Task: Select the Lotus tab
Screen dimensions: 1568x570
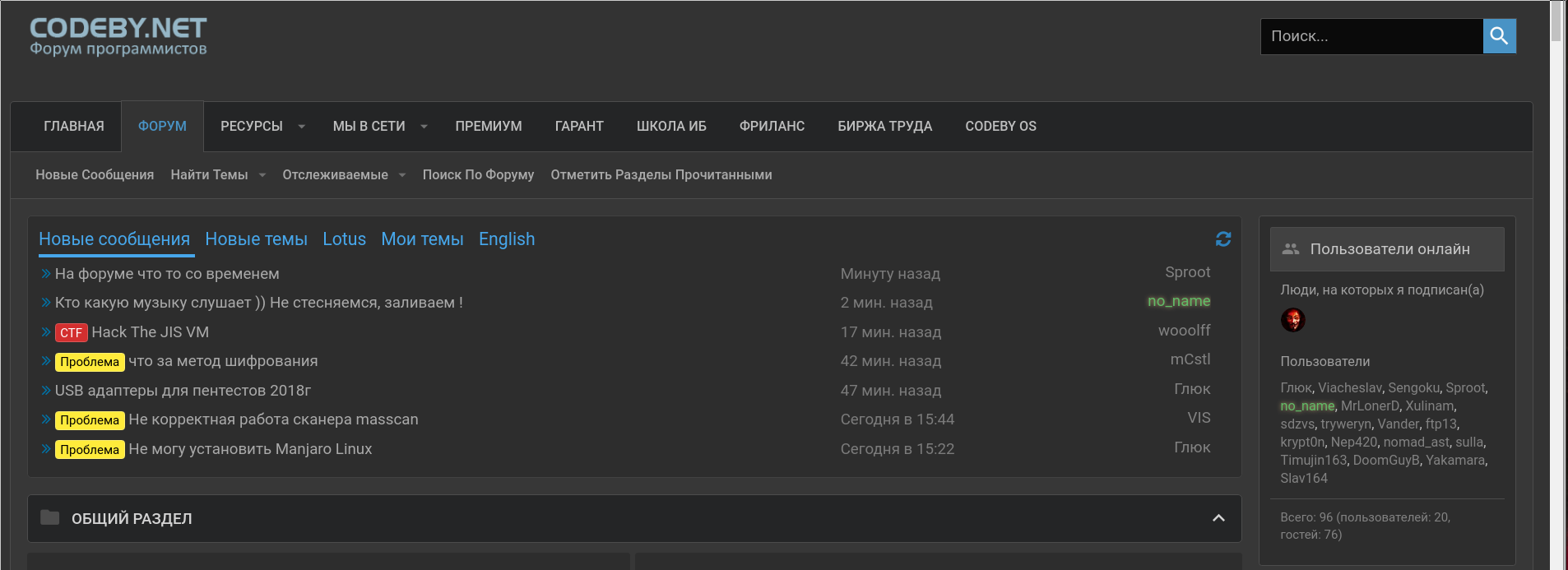Action: (344, 239)
